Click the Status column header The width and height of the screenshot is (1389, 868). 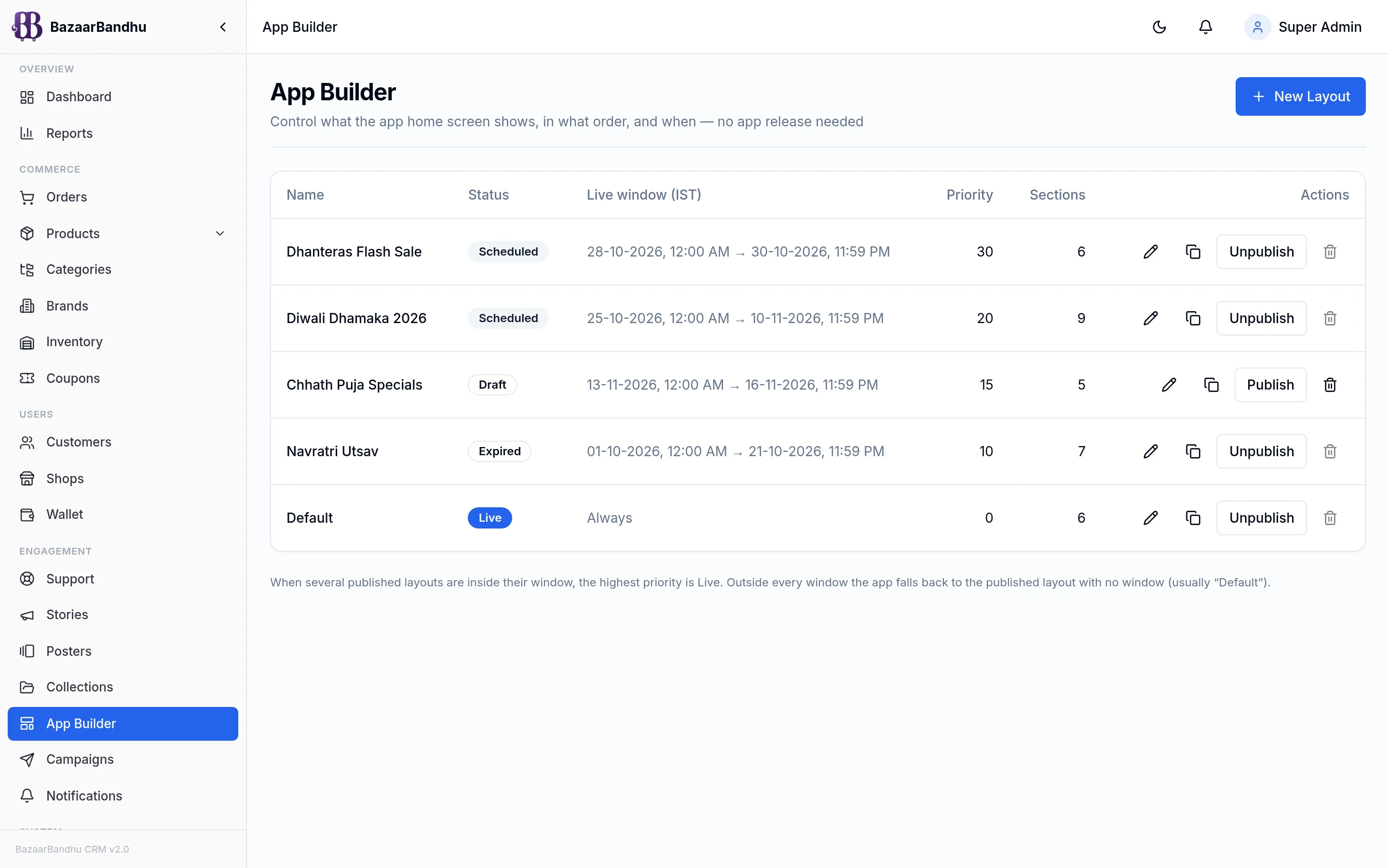(488, 195)
